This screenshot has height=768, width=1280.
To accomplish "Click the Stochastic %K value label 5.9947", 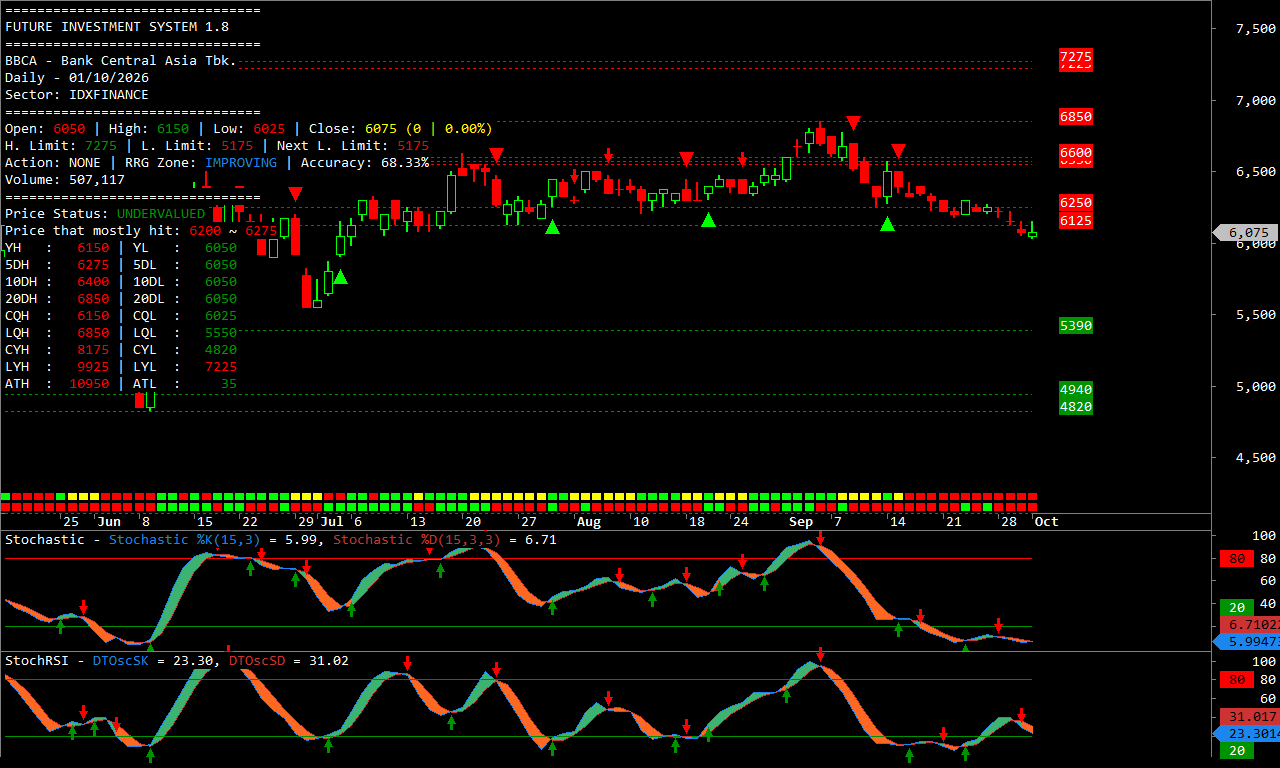I will coord(1246,642).
